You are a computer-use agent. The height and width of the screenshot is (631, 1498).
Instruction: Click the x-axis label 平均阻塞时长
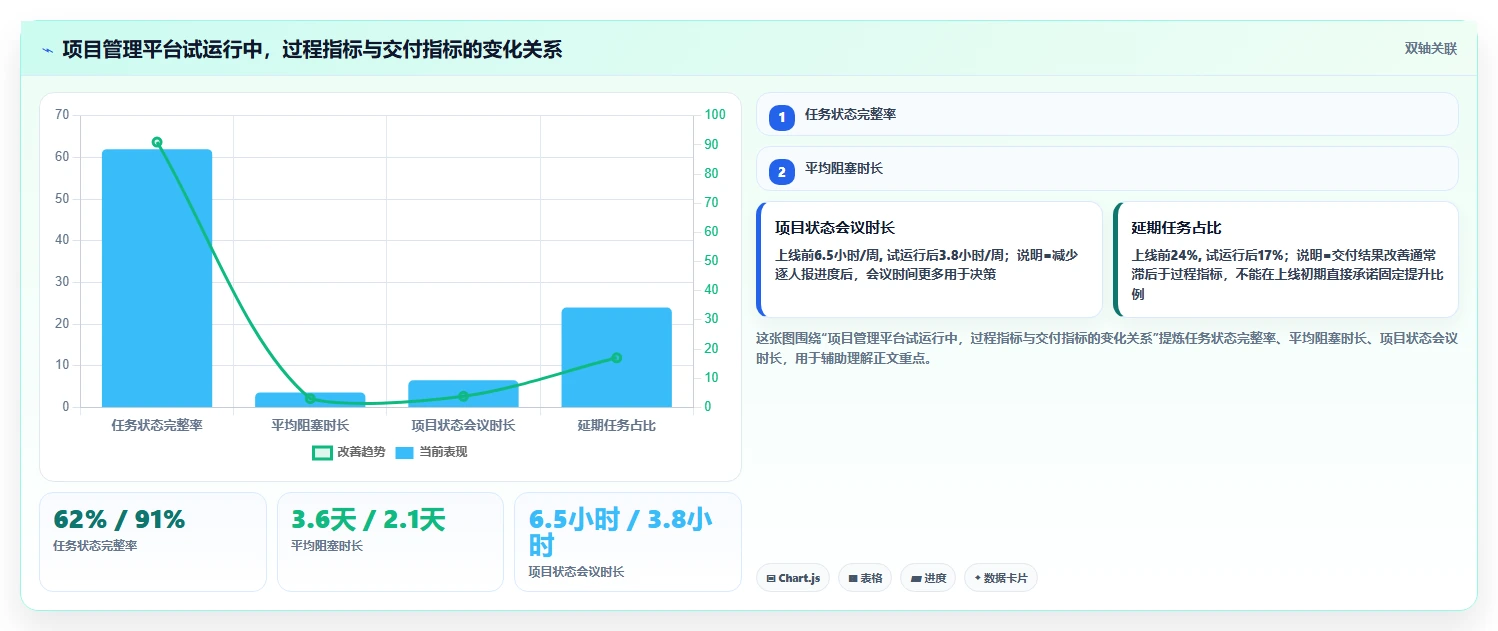coord(310,425)
